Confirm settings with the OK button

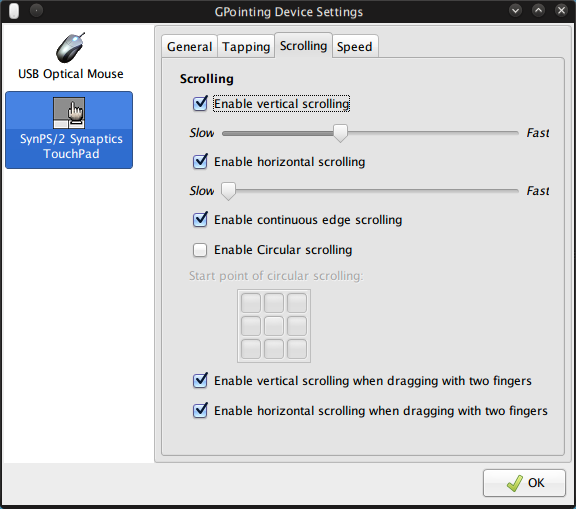coord(524,483)
